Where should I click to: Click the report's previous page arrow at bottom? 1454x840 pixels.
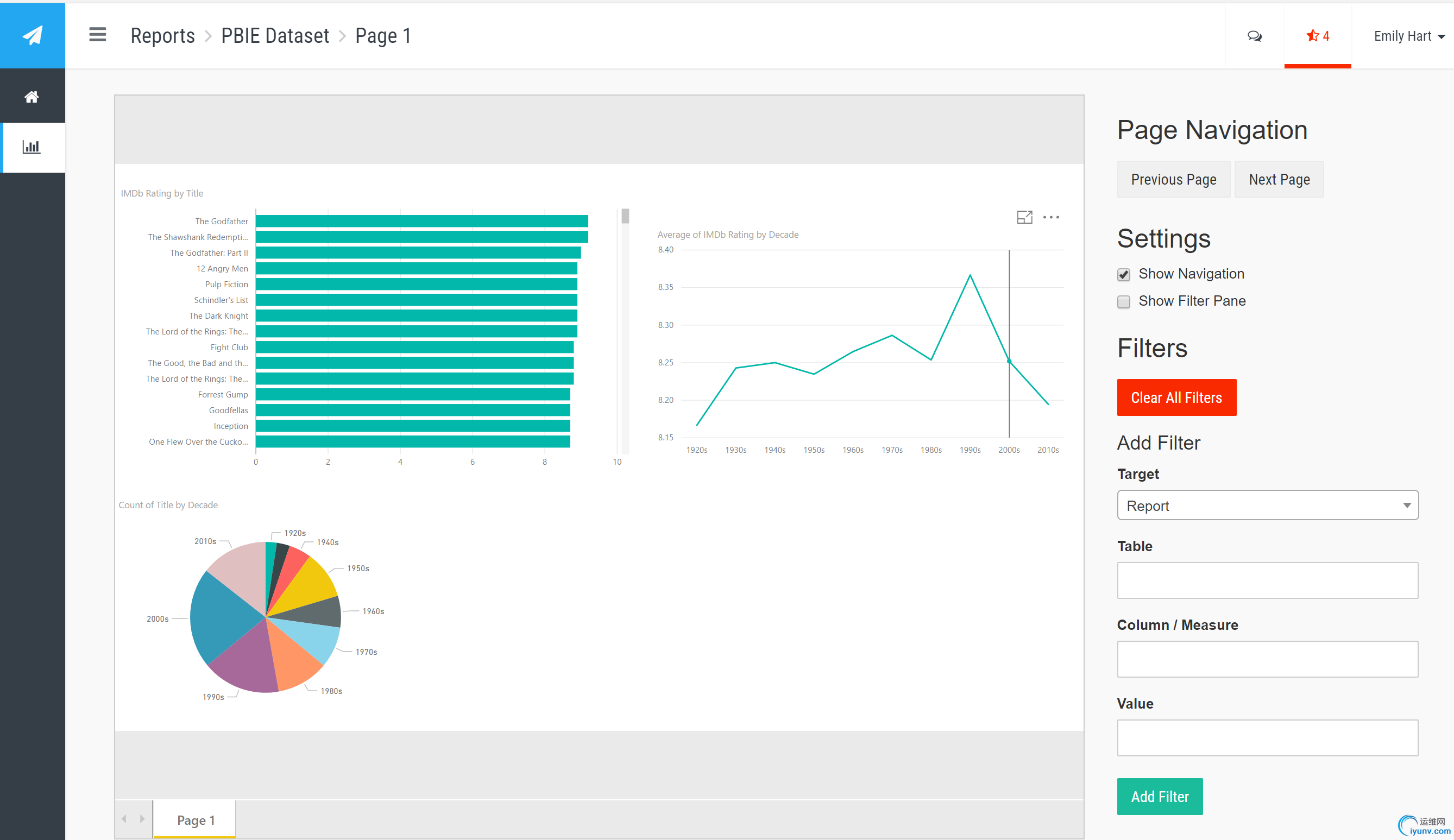[x=124, y=819]
